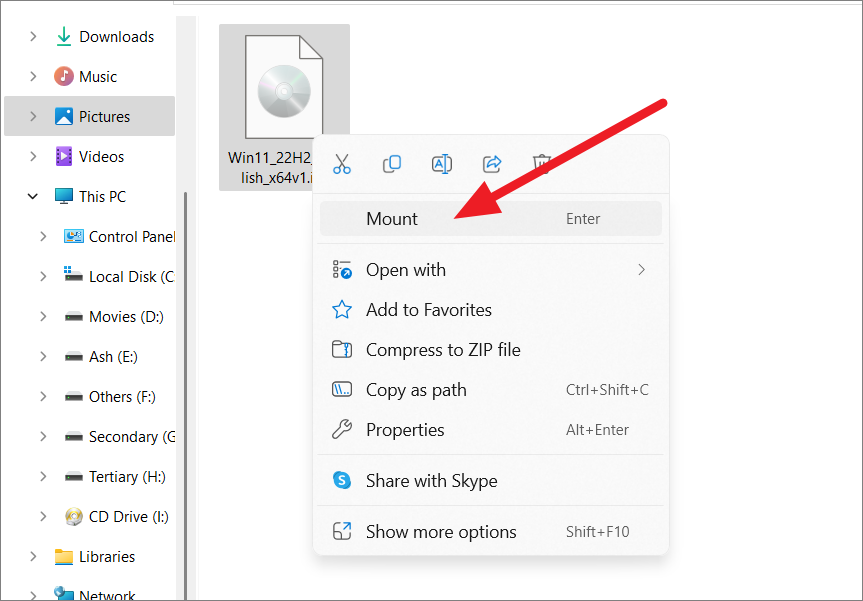Expand the Secondary (G:) chevron
Screen dimensions: 863x601
(x=43, y=436)
